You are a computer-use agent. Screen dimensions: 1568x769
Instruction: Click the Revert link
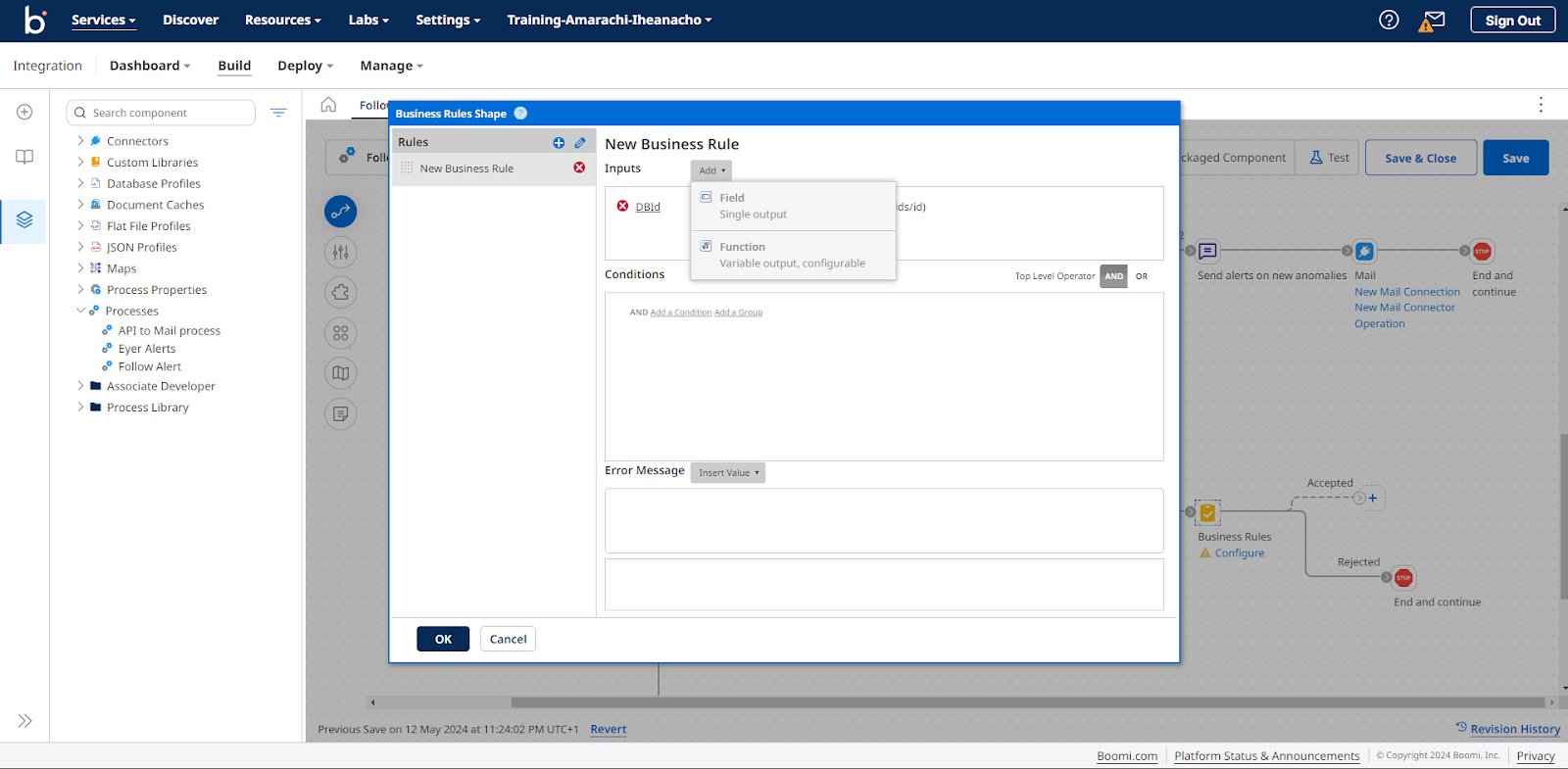[x=608, y=729]
